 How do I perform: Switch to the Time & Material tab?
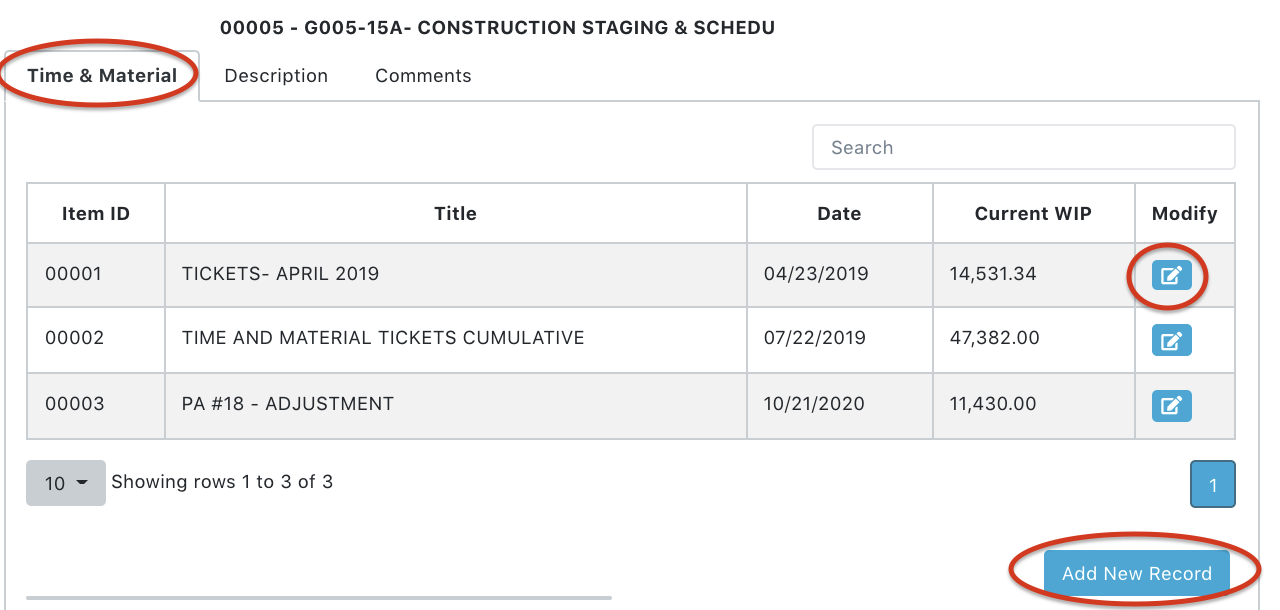point(102,76)
